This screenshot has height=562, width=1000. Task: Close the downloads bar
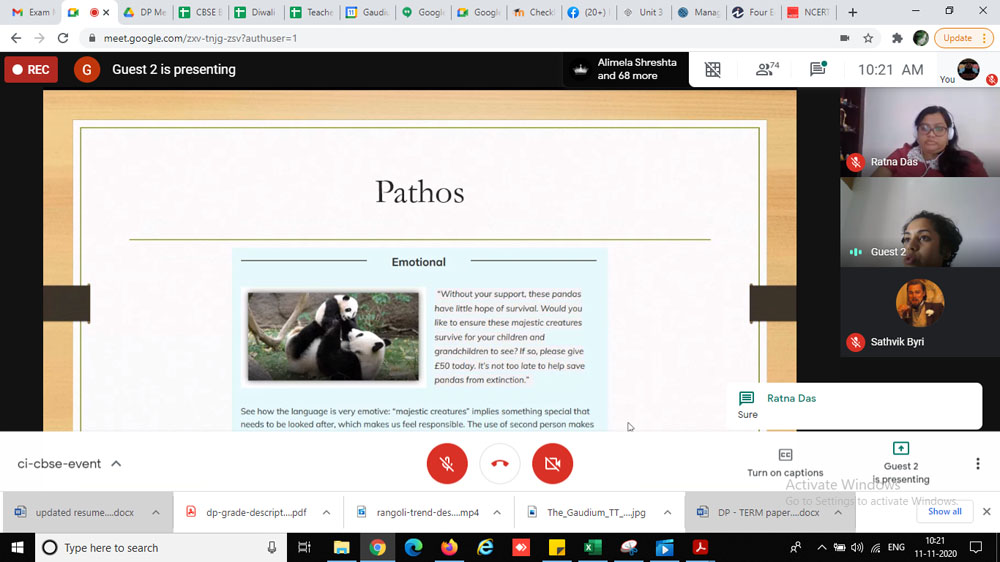987,512
